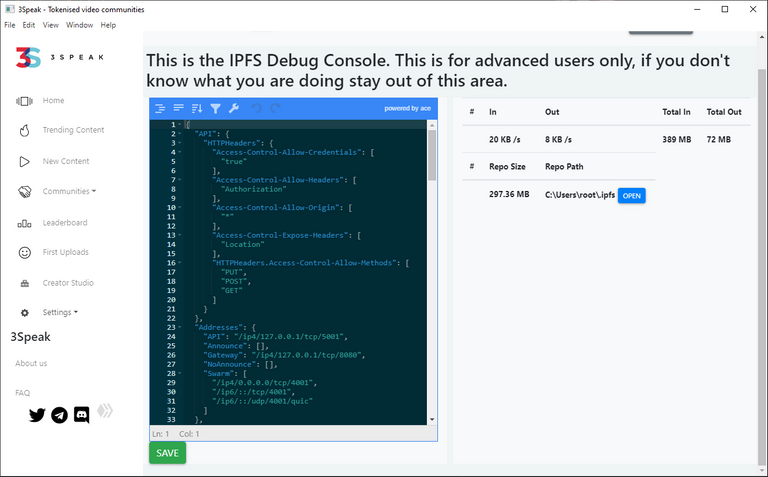Open the Leaderboard link

tap(65, 223)
